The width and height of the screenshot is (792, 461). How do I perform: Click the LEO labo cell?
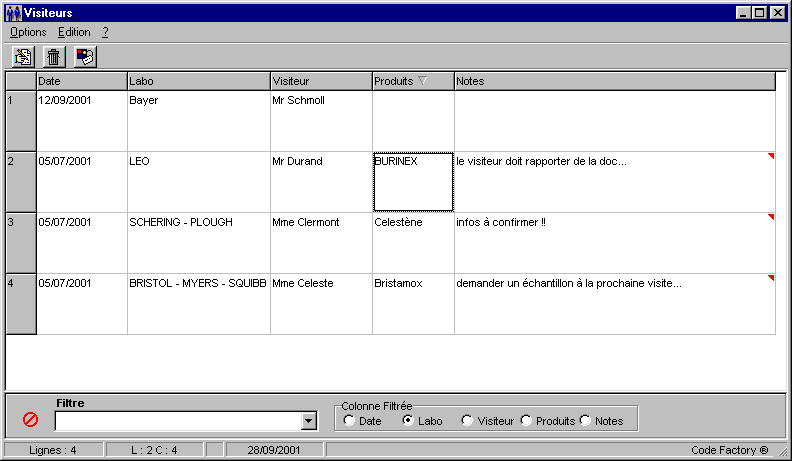pyautogui.click(x=199, y=182)
